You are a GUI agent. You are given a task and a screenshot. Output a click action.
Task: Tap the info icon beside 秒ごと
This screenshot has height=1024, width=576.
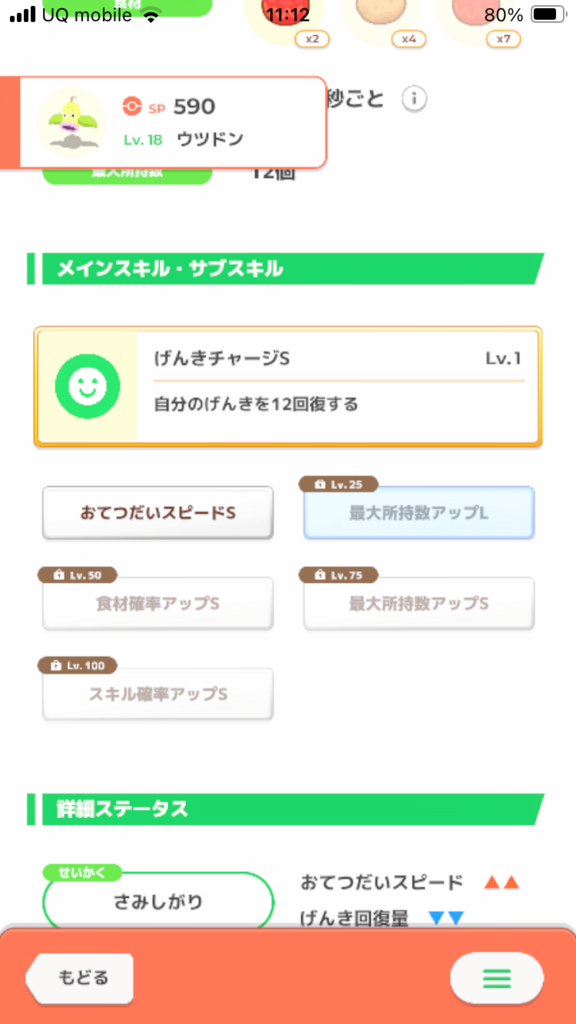(x=415, y=99)
